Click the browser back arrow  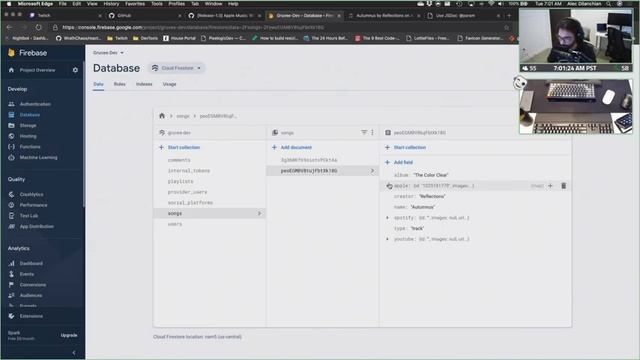tap(9, 27)
